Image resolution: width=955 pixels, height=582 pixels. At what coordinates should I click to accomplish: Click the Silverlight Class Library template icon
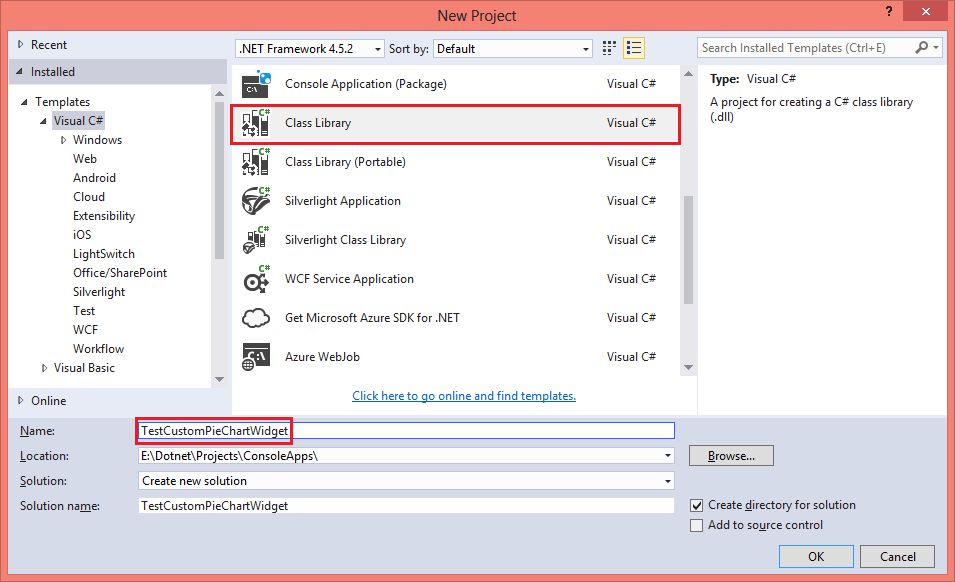click(x=256, y=240)
